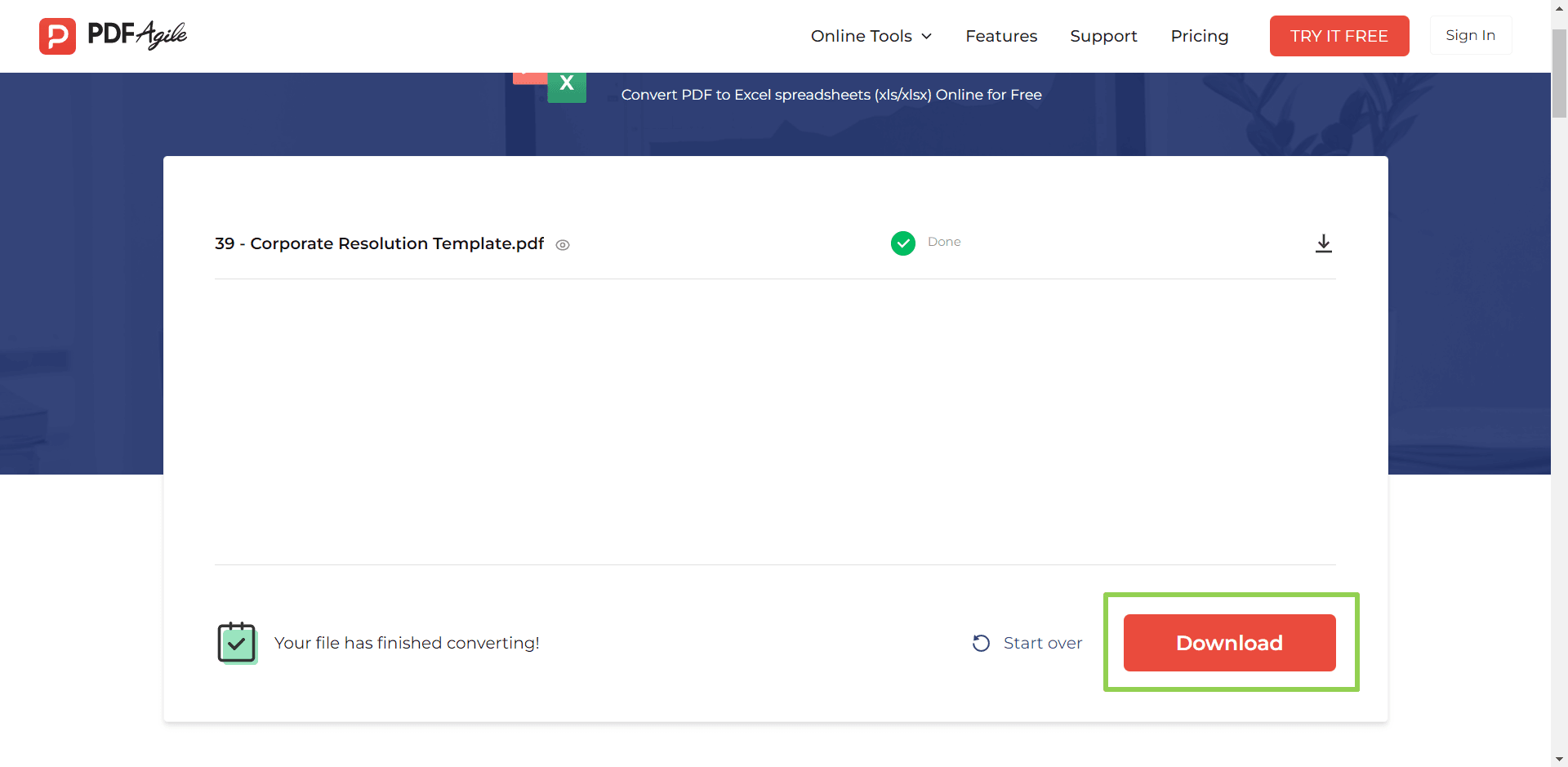
Task: Click the scrollbar down arrow
Action: tap(1559, 759)
